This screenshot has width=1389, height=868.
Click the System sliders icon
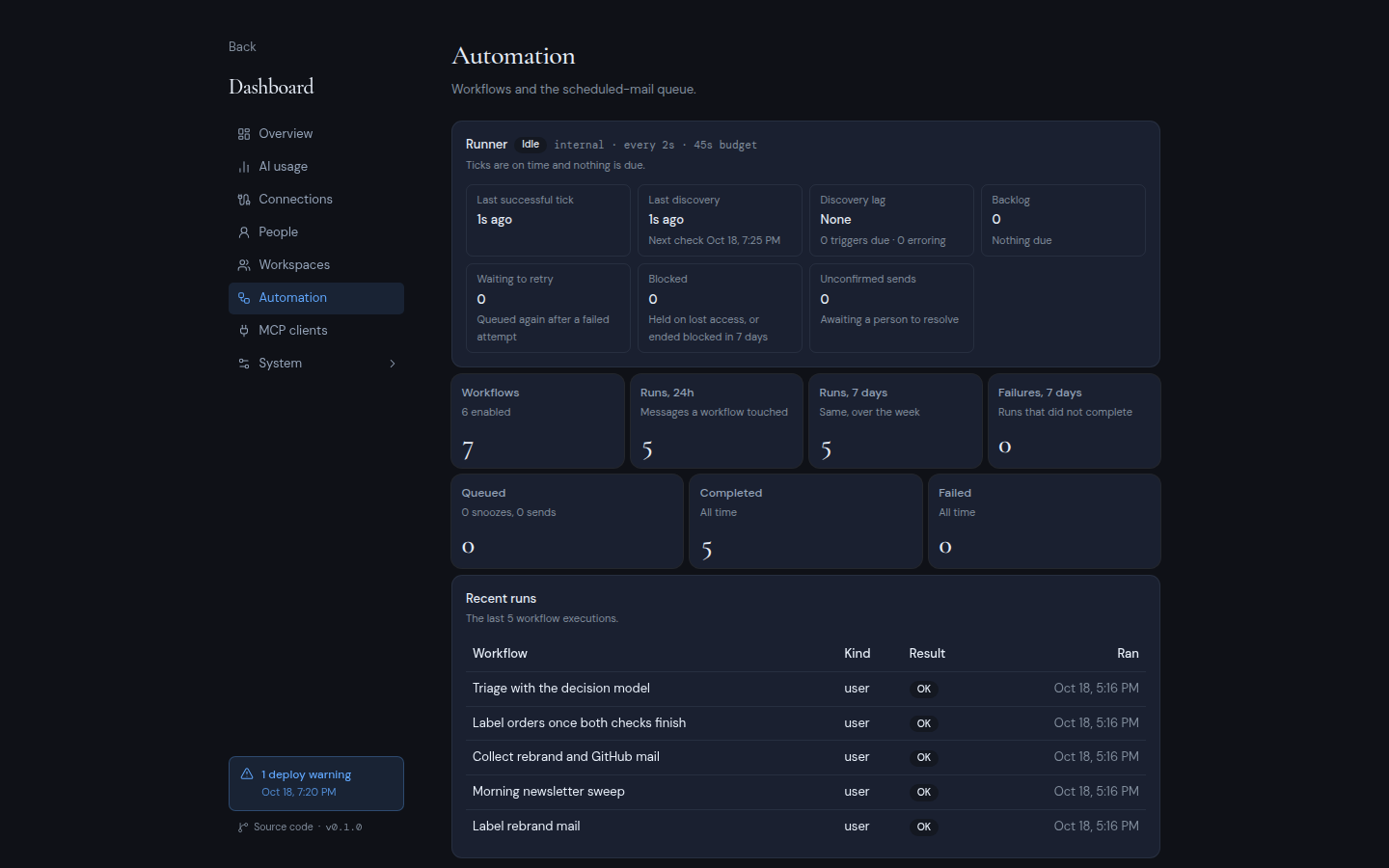point(244,364)
